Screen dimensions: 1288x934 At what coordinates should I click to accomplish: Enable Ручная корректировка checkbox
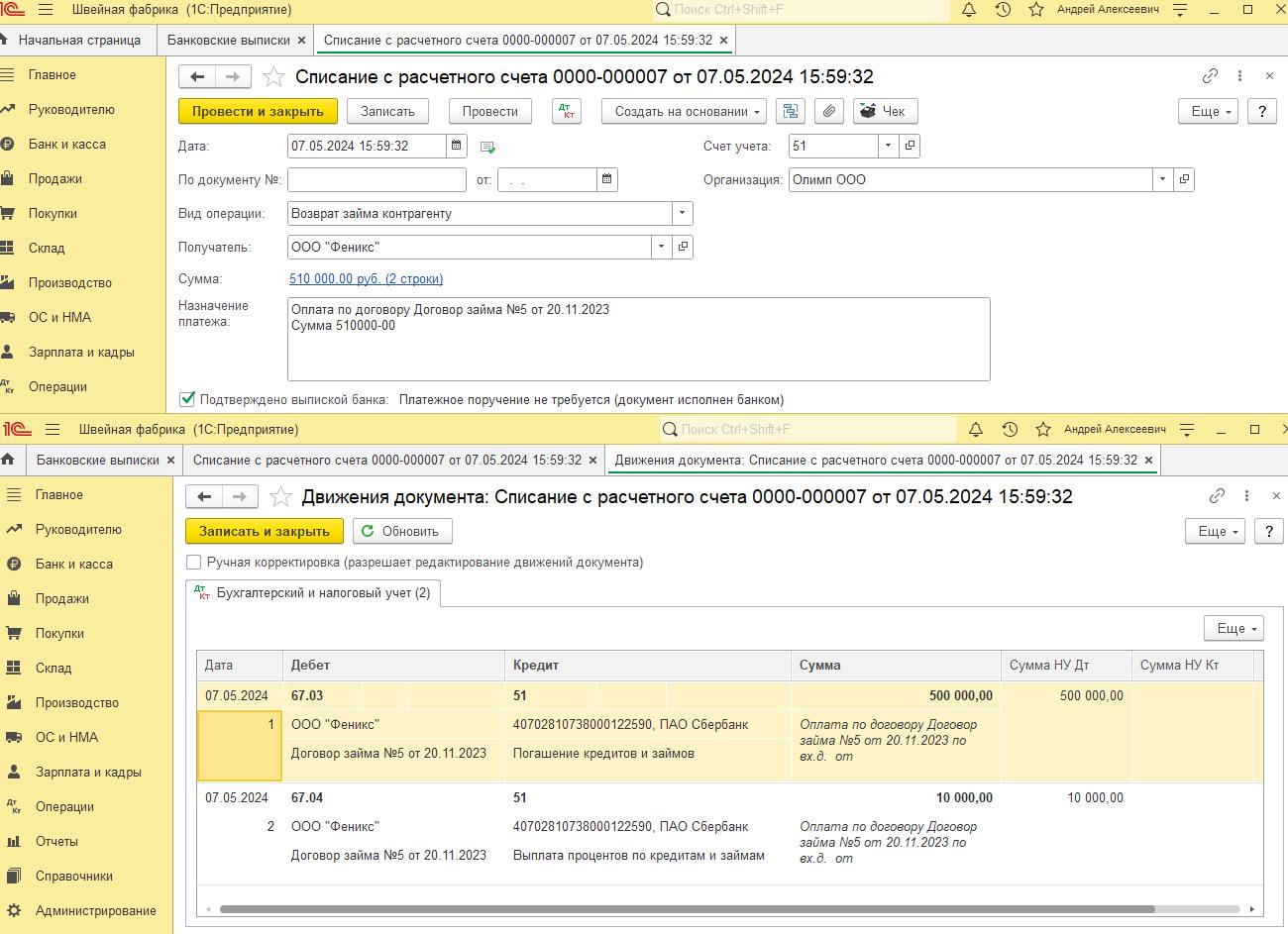[x=194, y=562]
